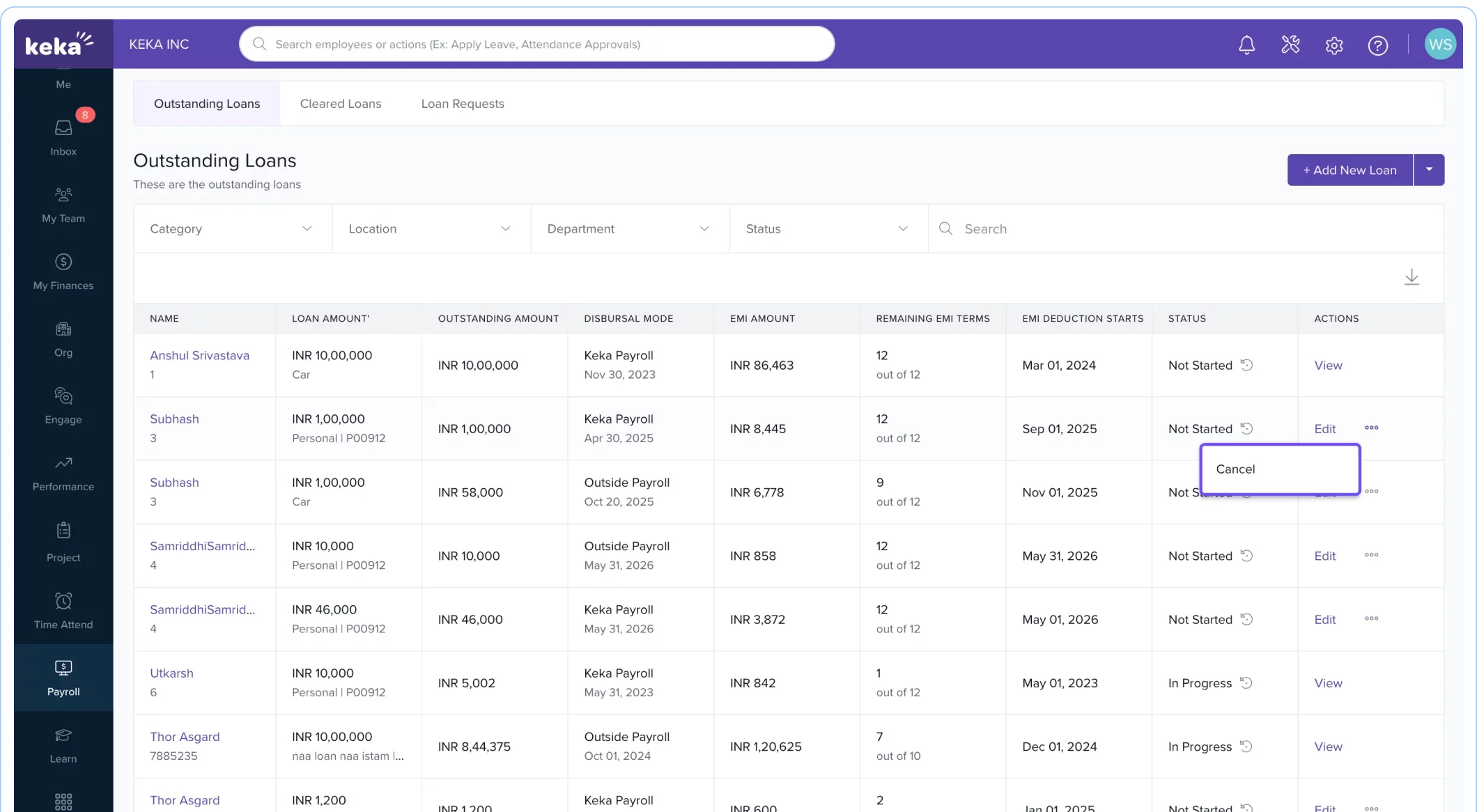The image size is (1477, 812).
Task: Open more options for INR 858 EMI loan
Action: 1371,555
